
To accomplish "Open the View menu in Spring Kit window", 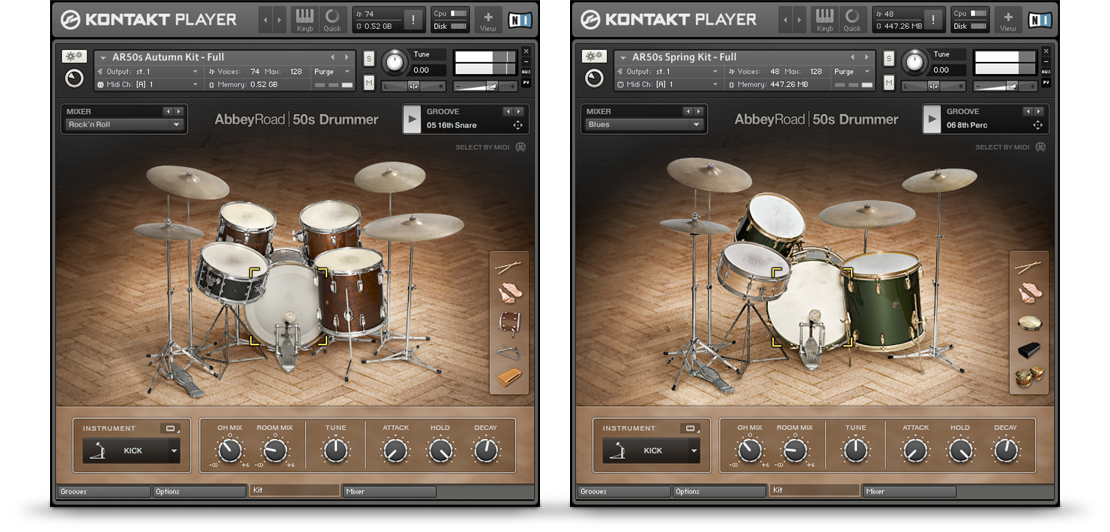I will click(x=1008, y=19).
